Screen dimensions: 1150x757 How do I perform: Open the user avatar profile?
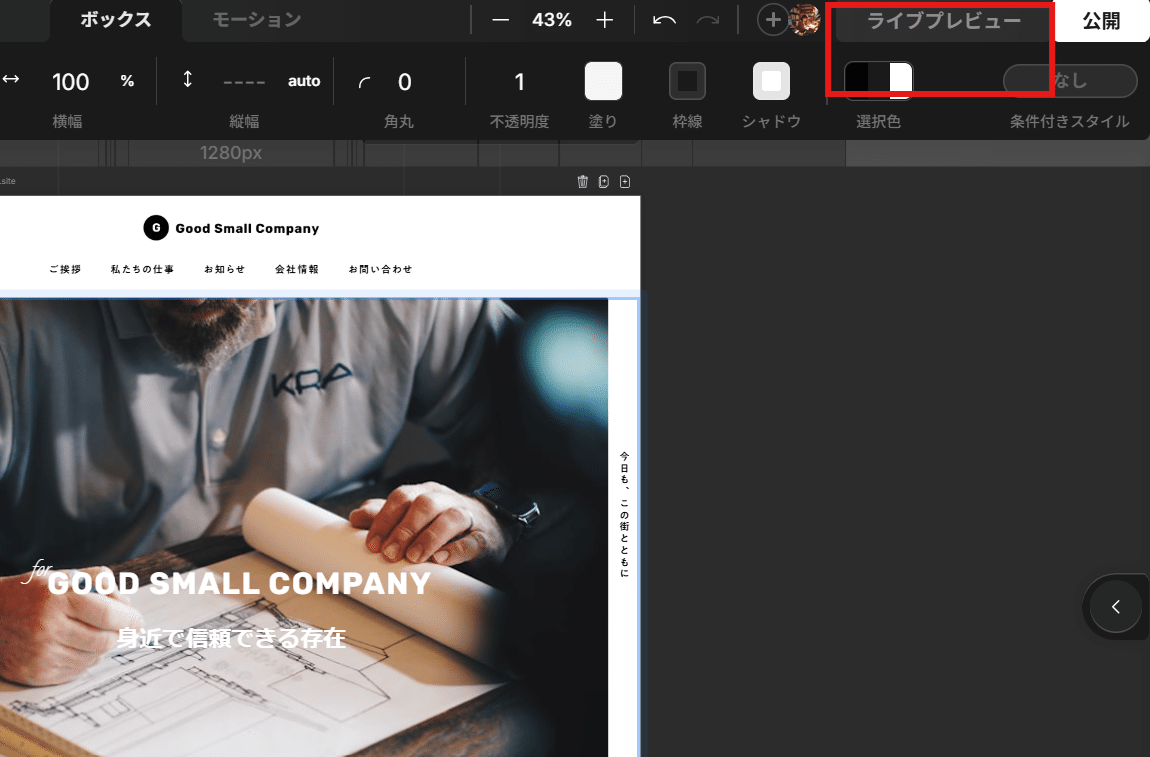pyautogui.click(x=805, y=21)
